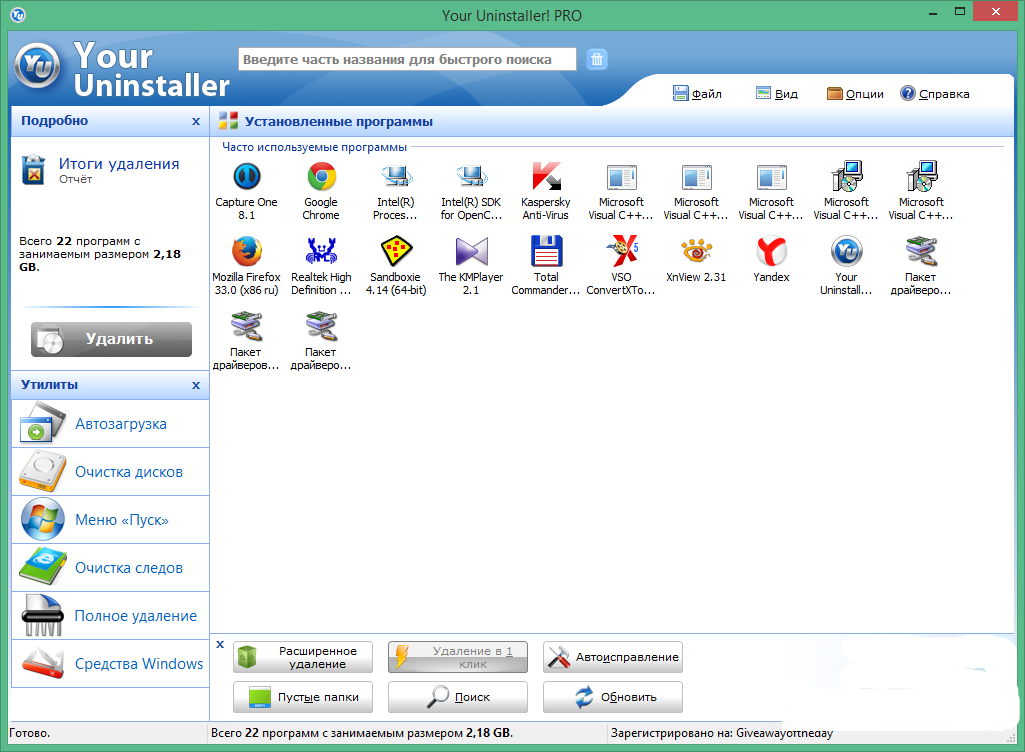
Task: Open the Вид menu
Action: coord(777,94)
